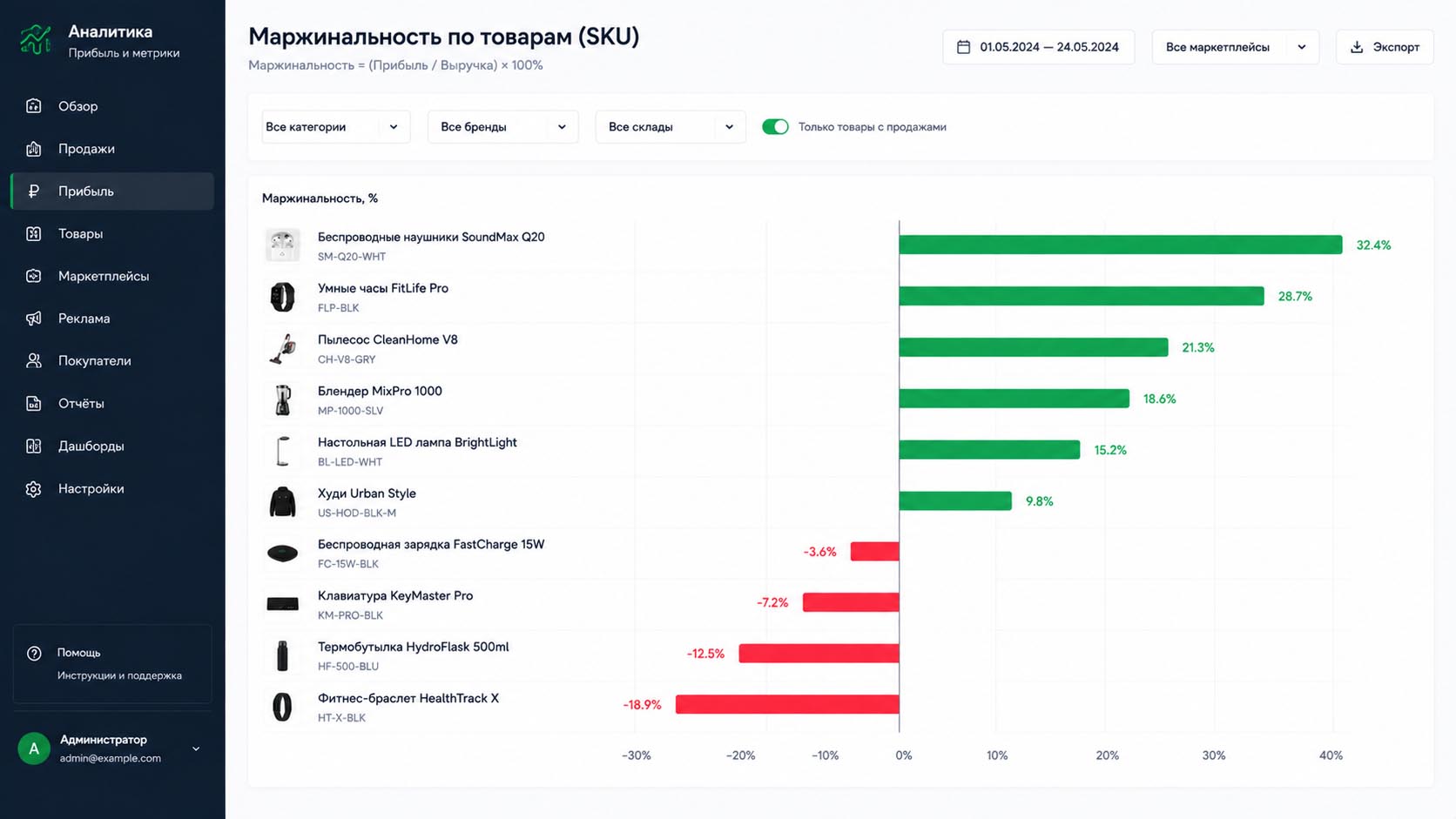
Task: Click the Отчёты sidebar icon
Action: coord(34,404)
